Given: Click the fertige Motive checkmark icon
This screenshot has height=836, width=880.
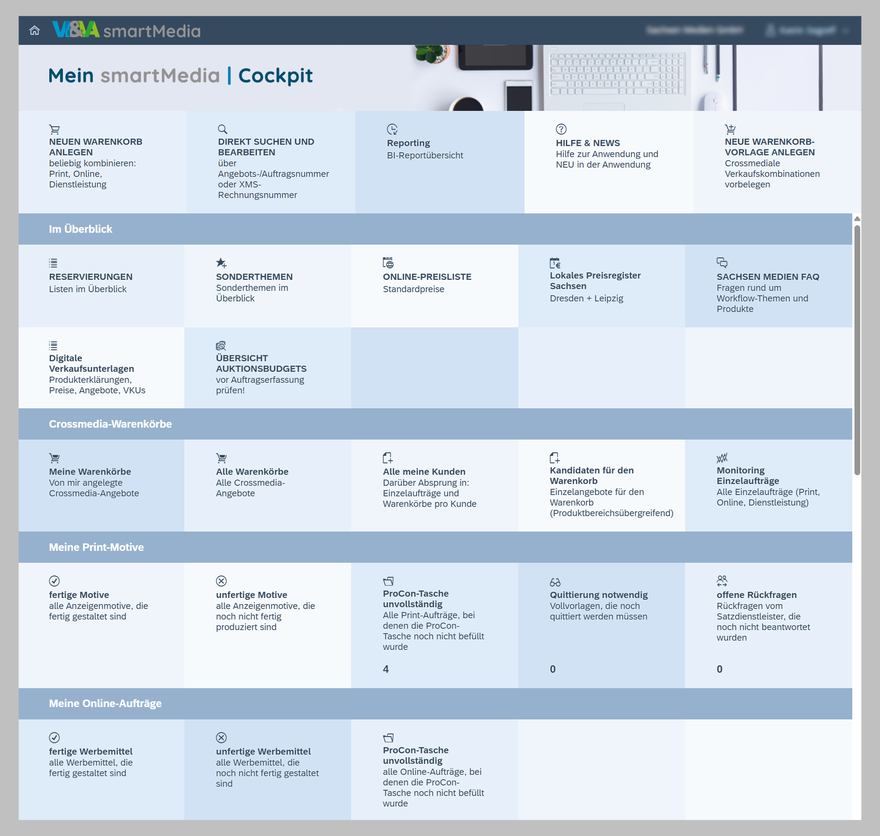Looking at the screenshot, I should pos(54,581).
